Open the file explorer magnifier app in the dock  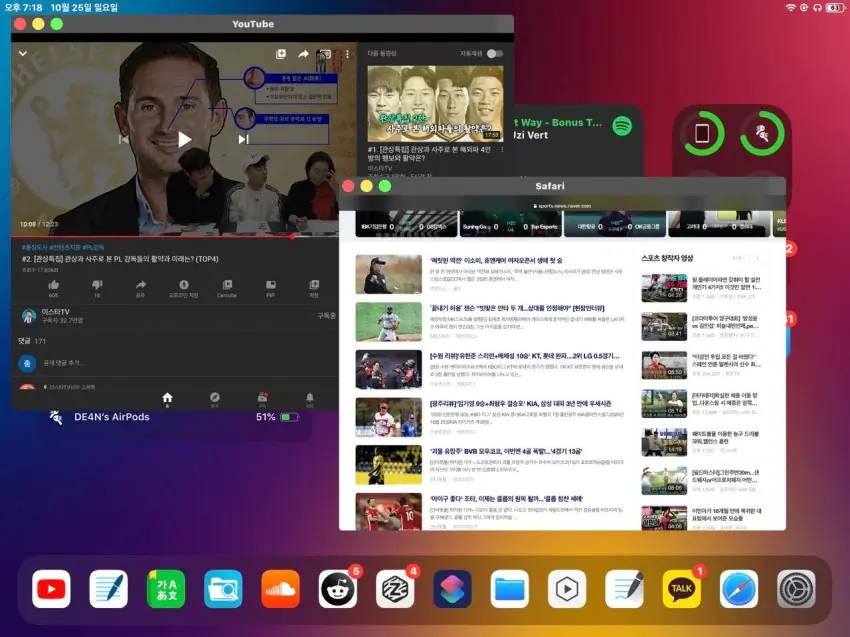point(223,589)
